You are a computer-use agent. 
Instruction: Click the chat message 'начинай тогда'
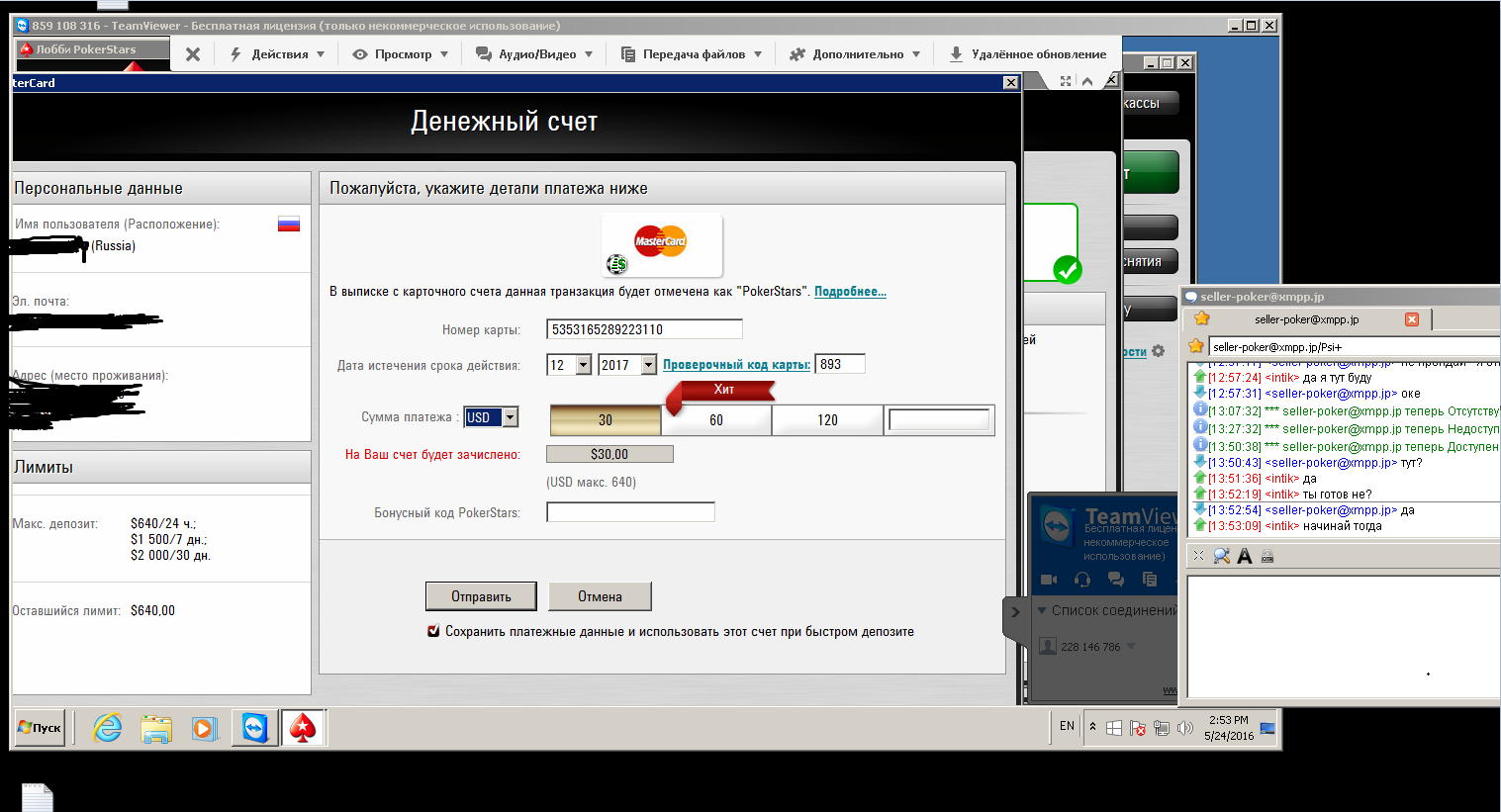(1342, 526)
